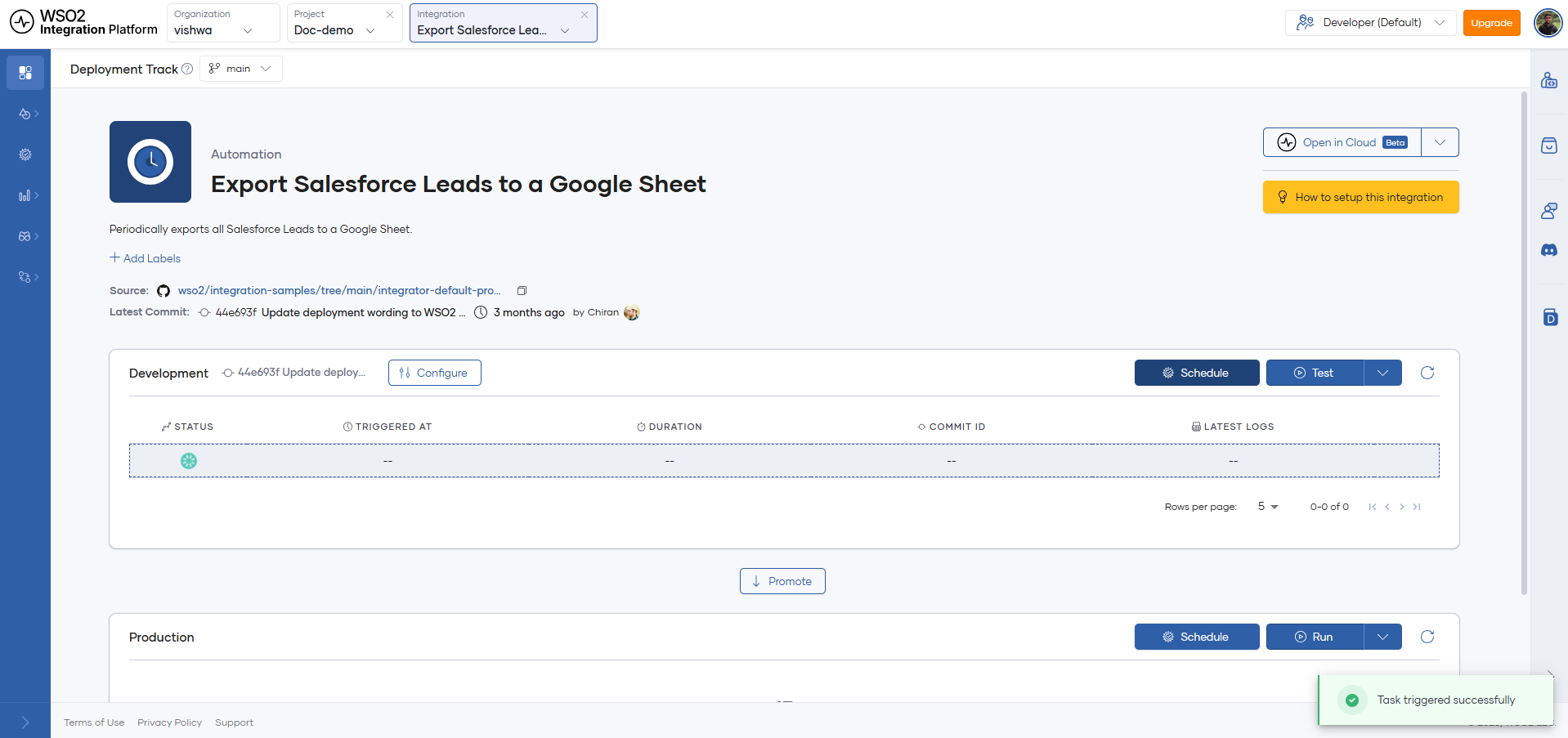Go to the last page of runs
The image size is (1568, 738).
pos(1417,507)
